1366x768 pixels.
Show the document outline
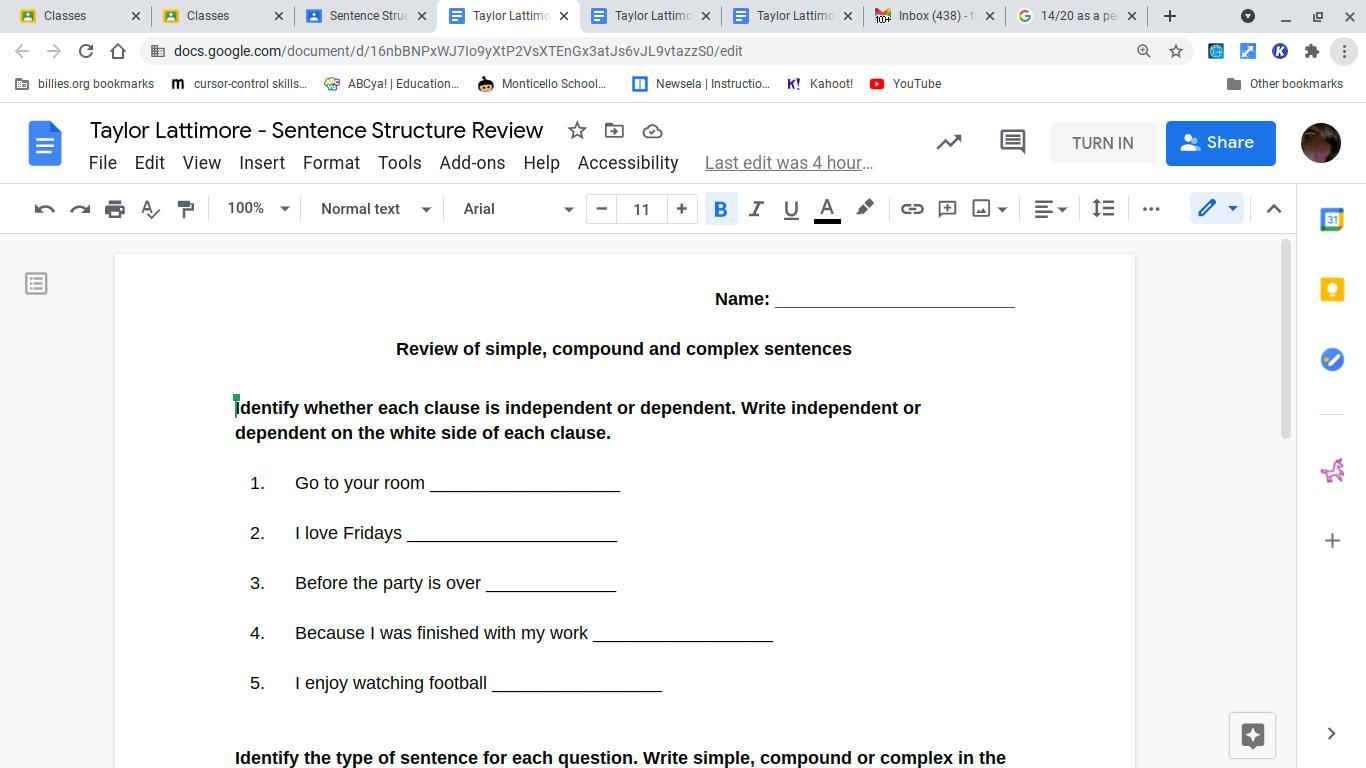tap(36, 284)
